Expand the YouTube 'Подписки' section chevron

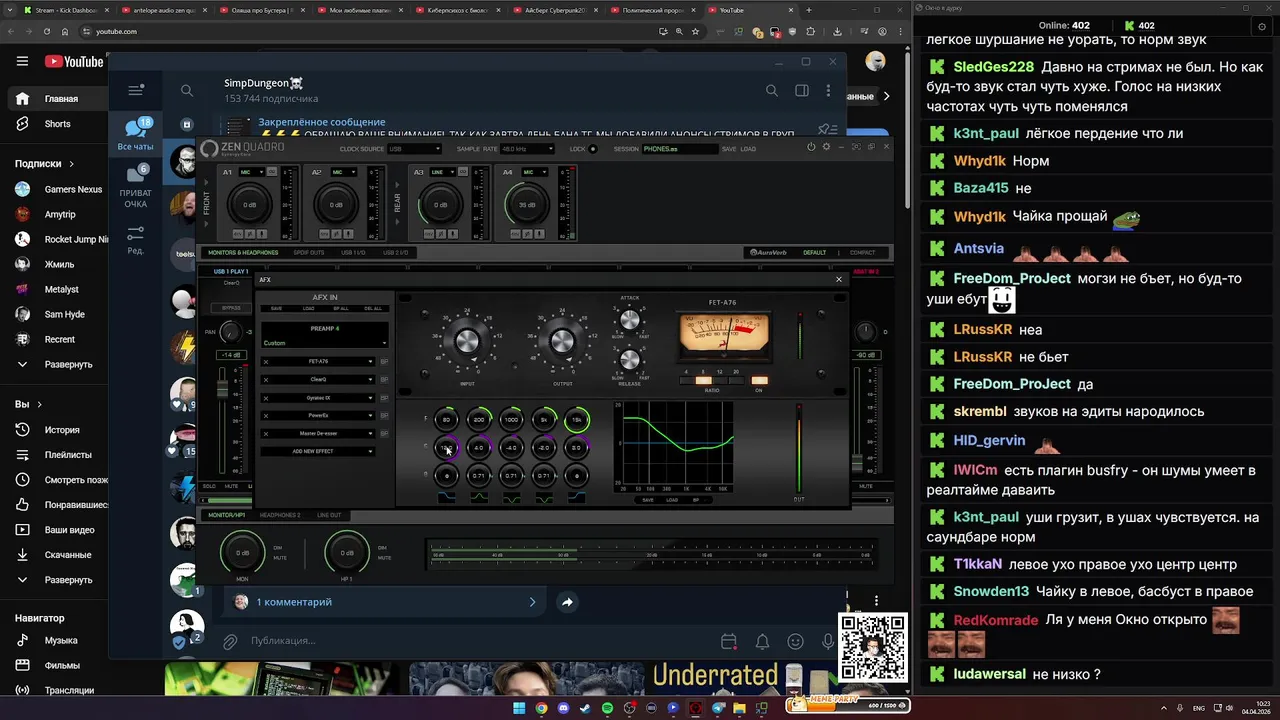(x=71, y=163)
